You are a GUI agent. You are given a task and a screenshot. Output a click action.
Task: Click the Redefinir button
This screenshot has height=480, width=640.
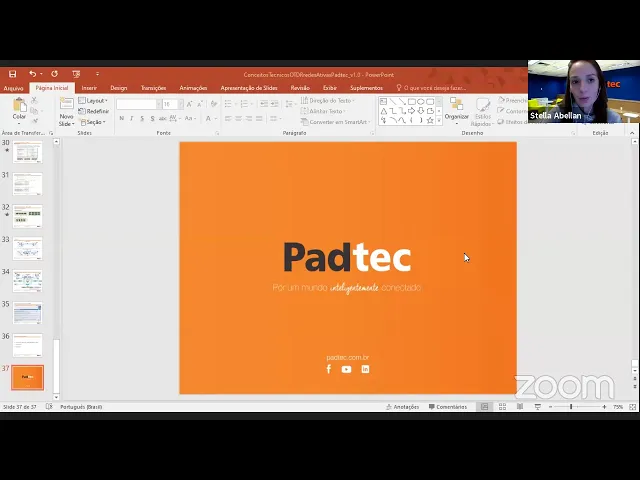click(94, 111)
